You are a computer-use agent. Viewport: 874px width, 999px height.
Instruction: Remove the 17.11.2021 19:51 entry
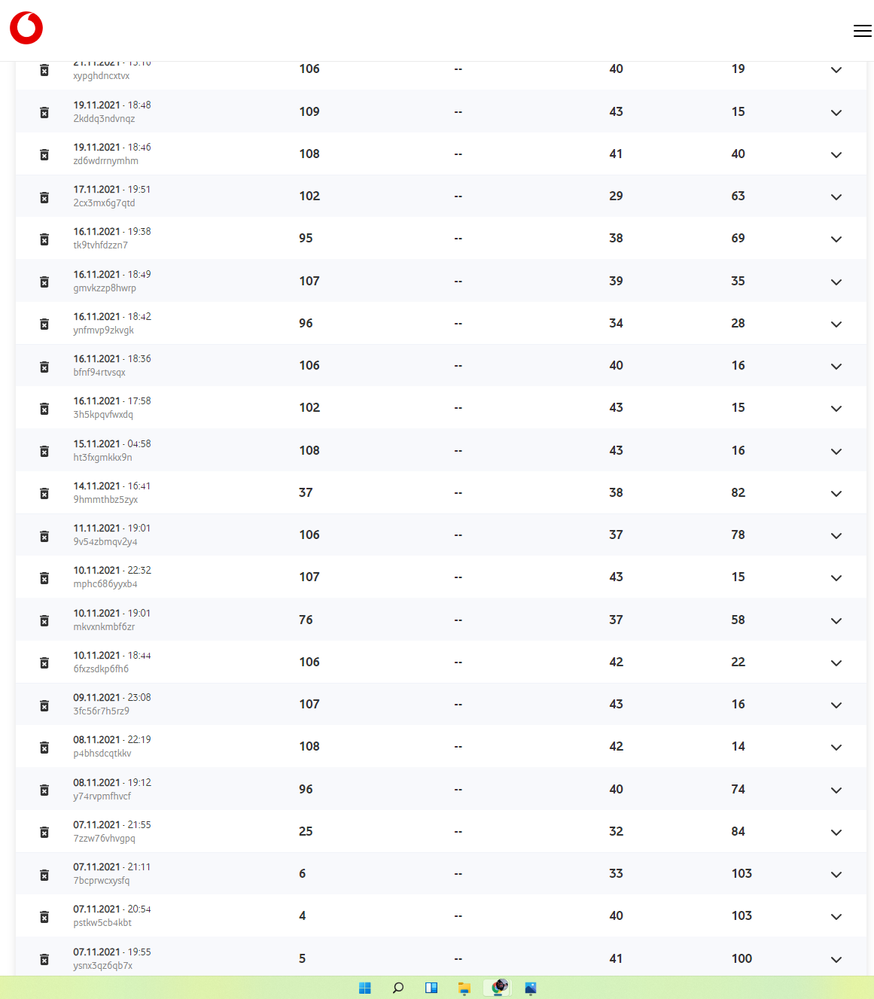(44, 197)
